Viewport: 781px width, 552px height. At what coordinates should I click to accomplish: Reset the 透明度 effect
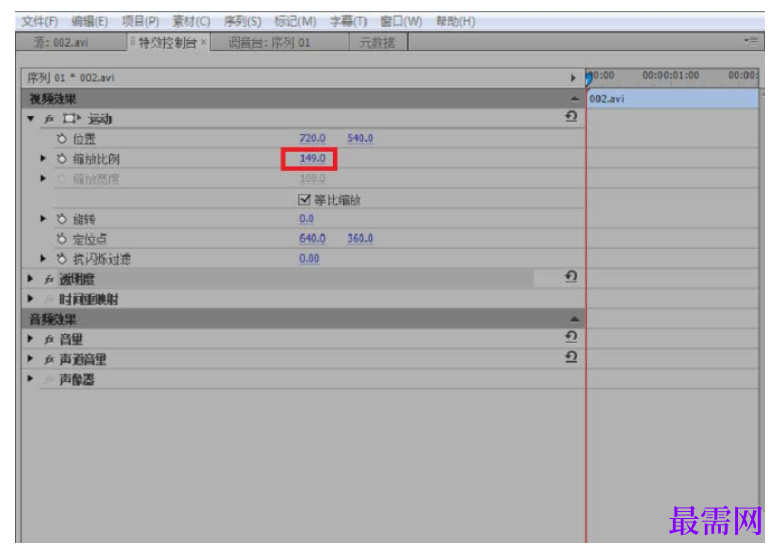pyautogui.click(x=571, y=277)
